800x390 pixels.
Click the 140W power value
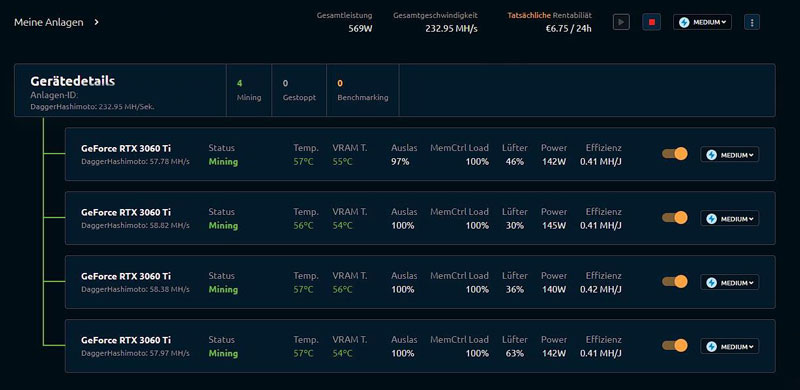554,289
